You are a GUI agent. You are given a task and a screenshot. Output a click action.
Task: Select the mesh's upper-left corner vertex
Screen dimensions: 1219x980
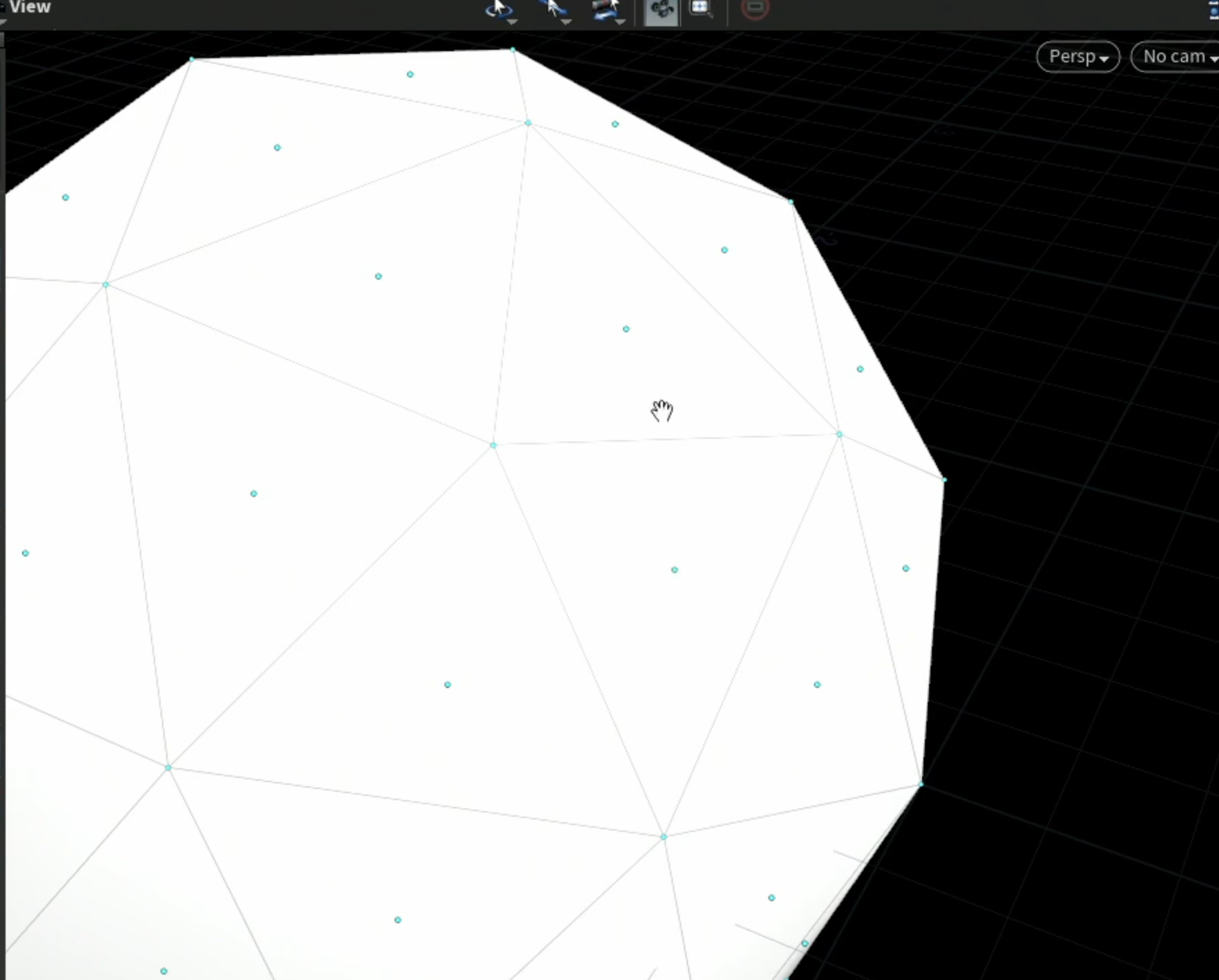pyautogui.click(x=192, y=60)
